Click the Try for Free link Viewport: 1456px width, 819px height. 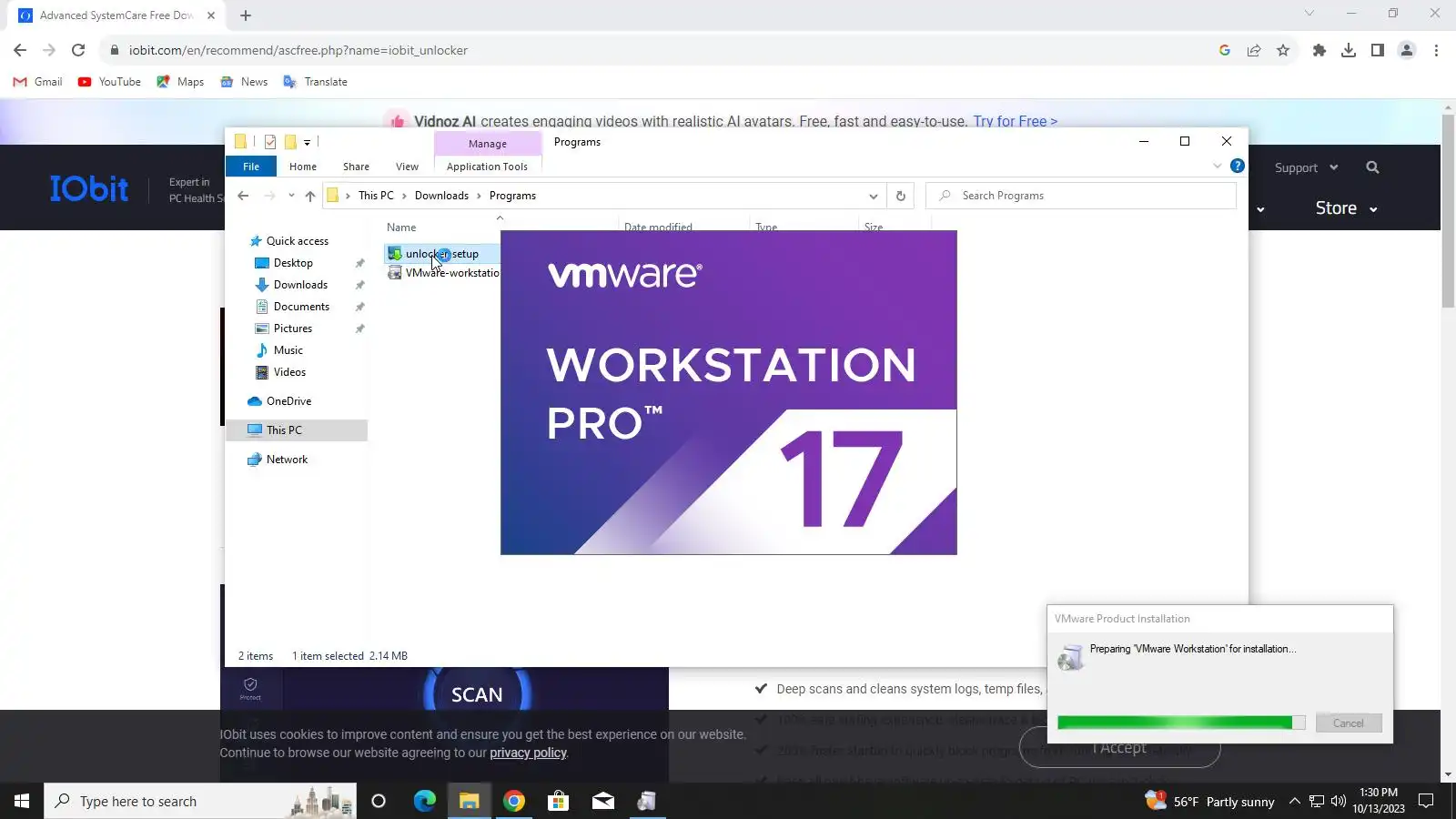coord(1016,121)
